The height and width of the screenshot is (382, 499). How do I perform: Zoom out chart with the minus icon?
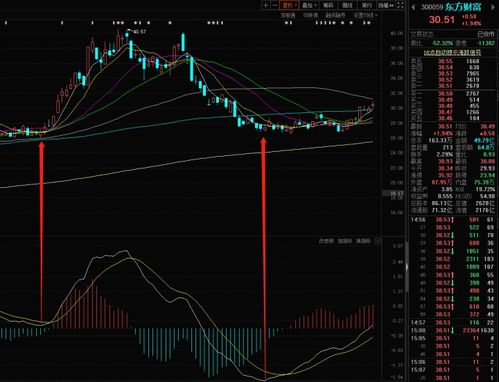pyautogui.click(x=275, y=5)
